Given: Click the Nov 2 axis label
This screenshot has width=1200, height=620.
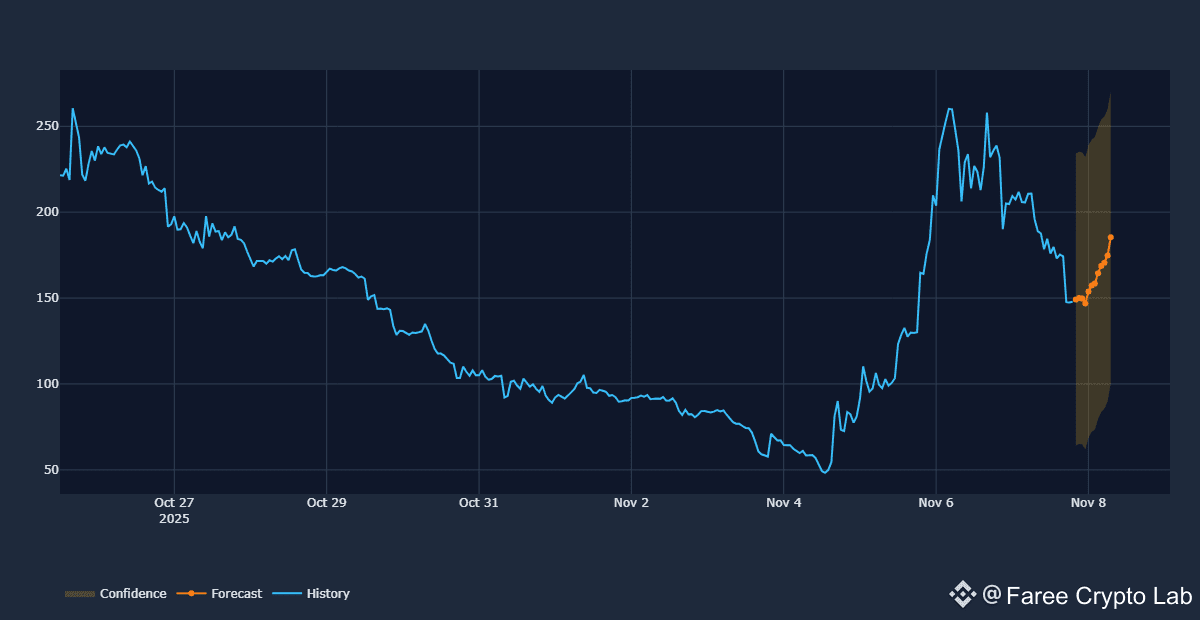Looking at the screenshot, I should pyautogui.click(x=631, y=503).
